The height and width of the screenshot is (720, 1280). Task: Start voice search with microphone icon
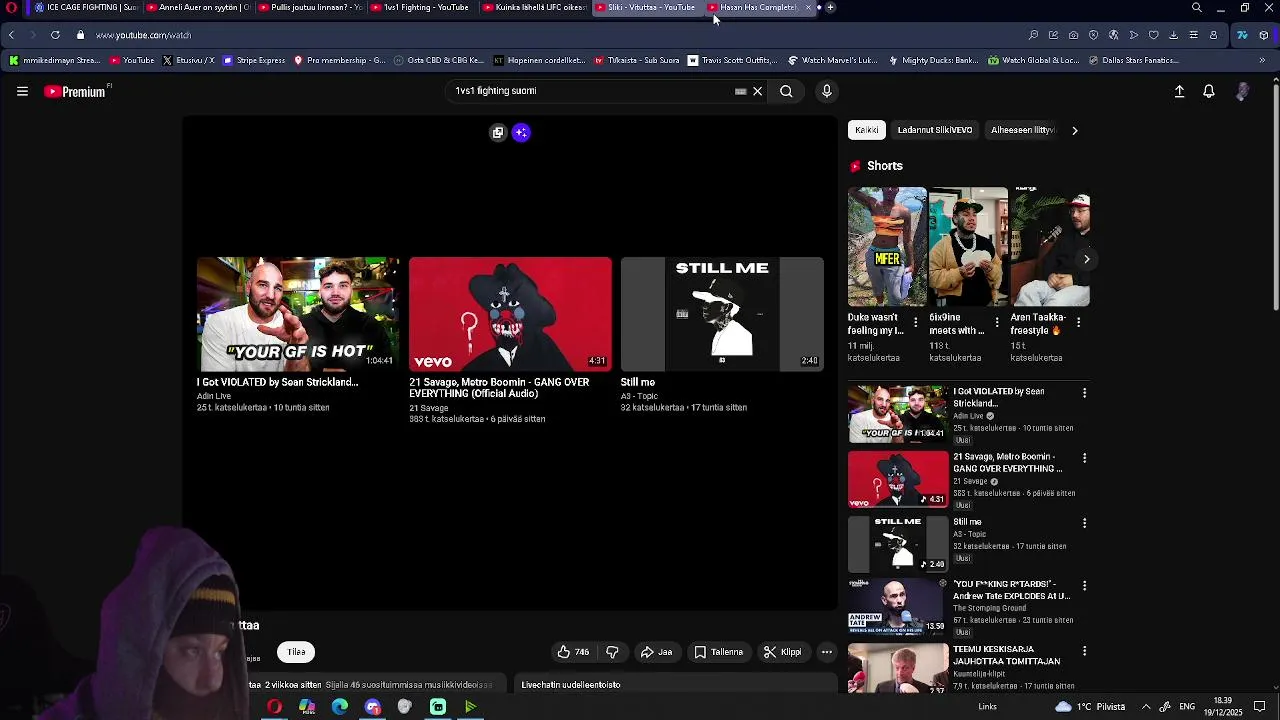(826, 91)
